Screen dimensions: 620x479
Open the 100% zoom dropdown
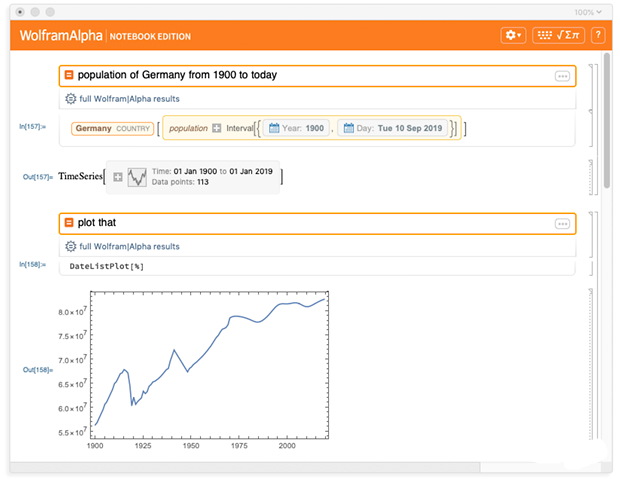[x=588, y=12]
